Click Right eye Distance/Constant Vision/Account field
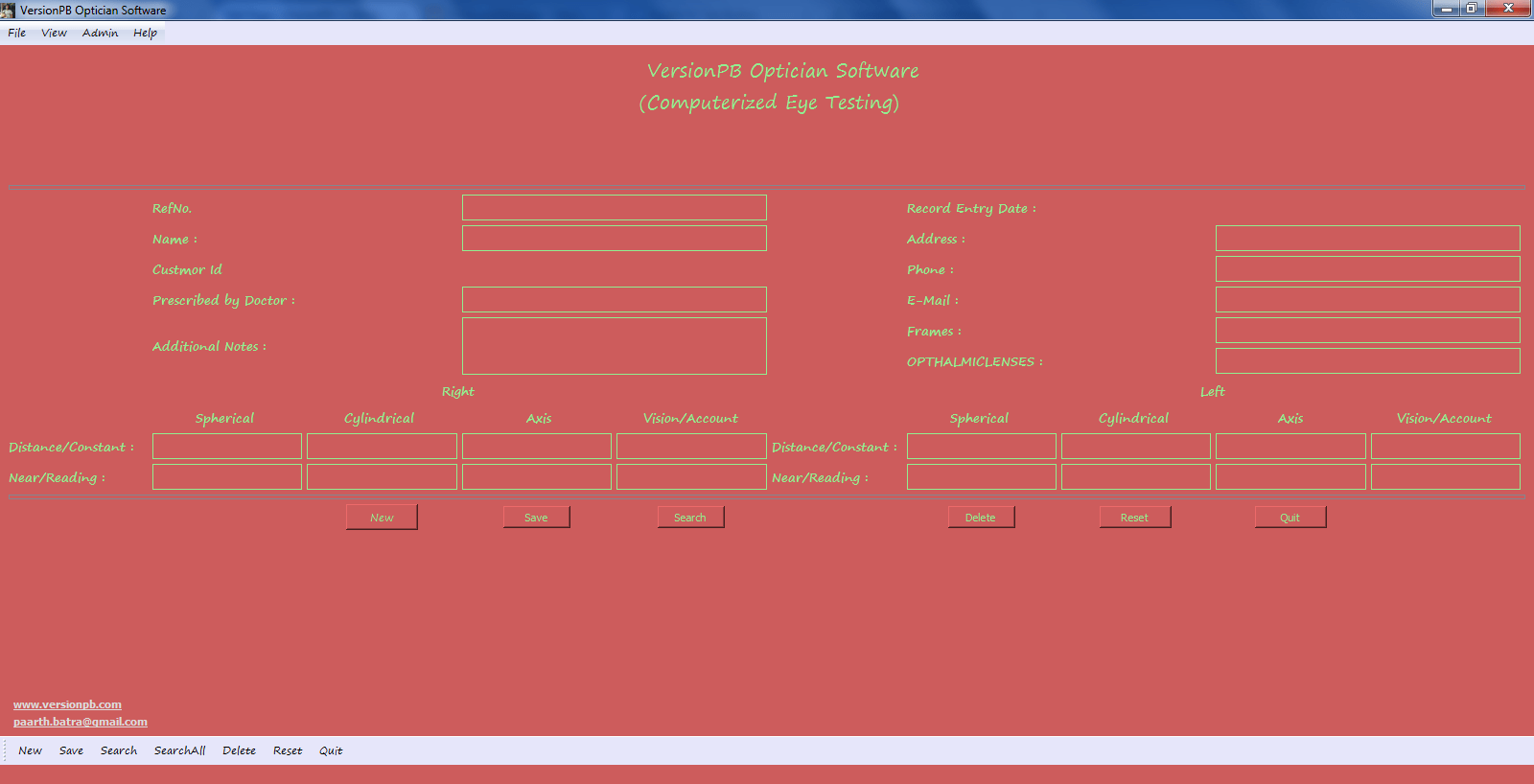1534x784 pixels. pos(691,447)
